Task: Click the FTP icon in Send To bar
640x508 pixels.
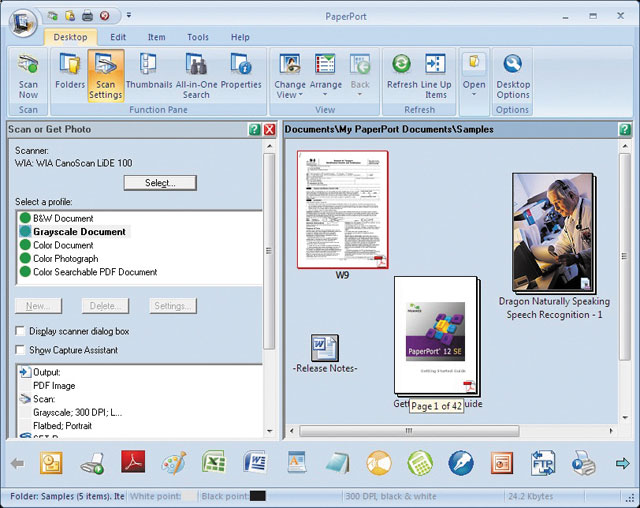Action: click(543, 463)
